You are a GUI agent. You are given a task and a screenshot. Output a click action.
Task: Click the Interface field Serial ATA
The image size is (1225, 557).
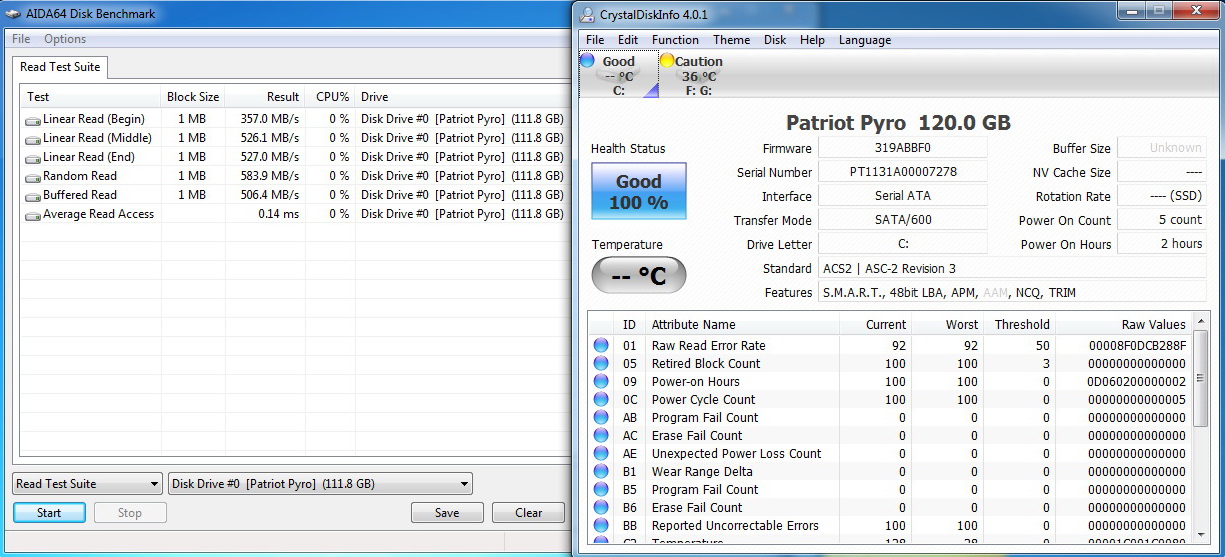click(x=903, y=196)
